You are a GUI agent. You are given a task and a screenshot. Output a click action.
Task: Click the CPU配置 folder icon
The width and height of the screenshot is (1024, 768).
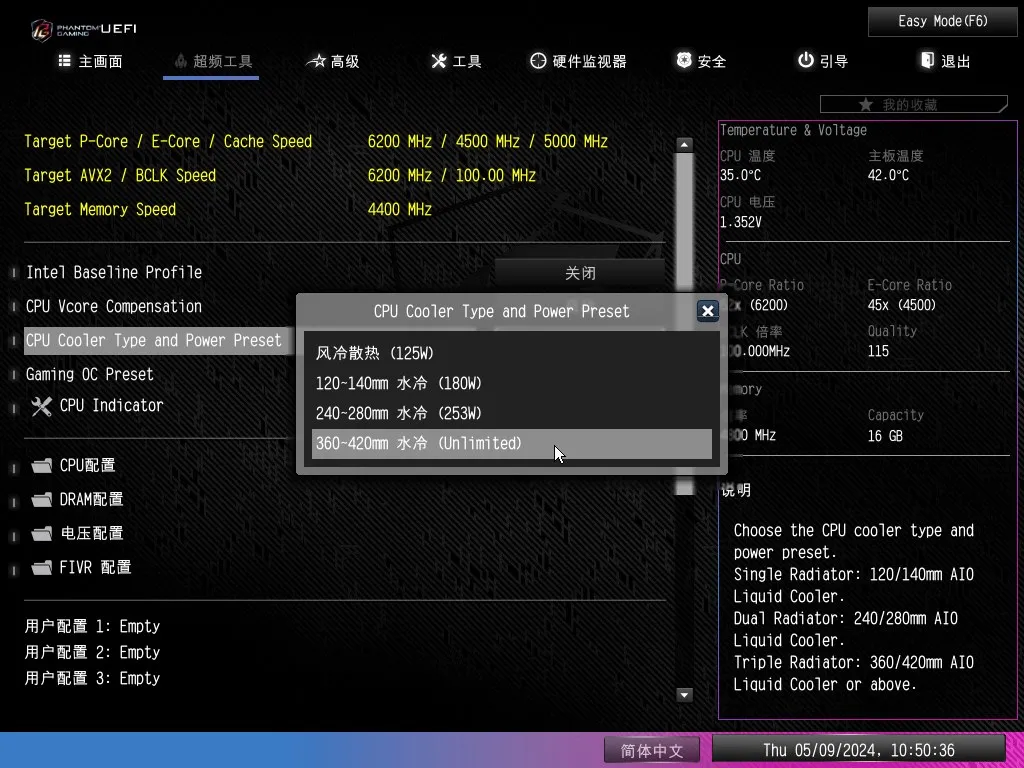(42, 466)
